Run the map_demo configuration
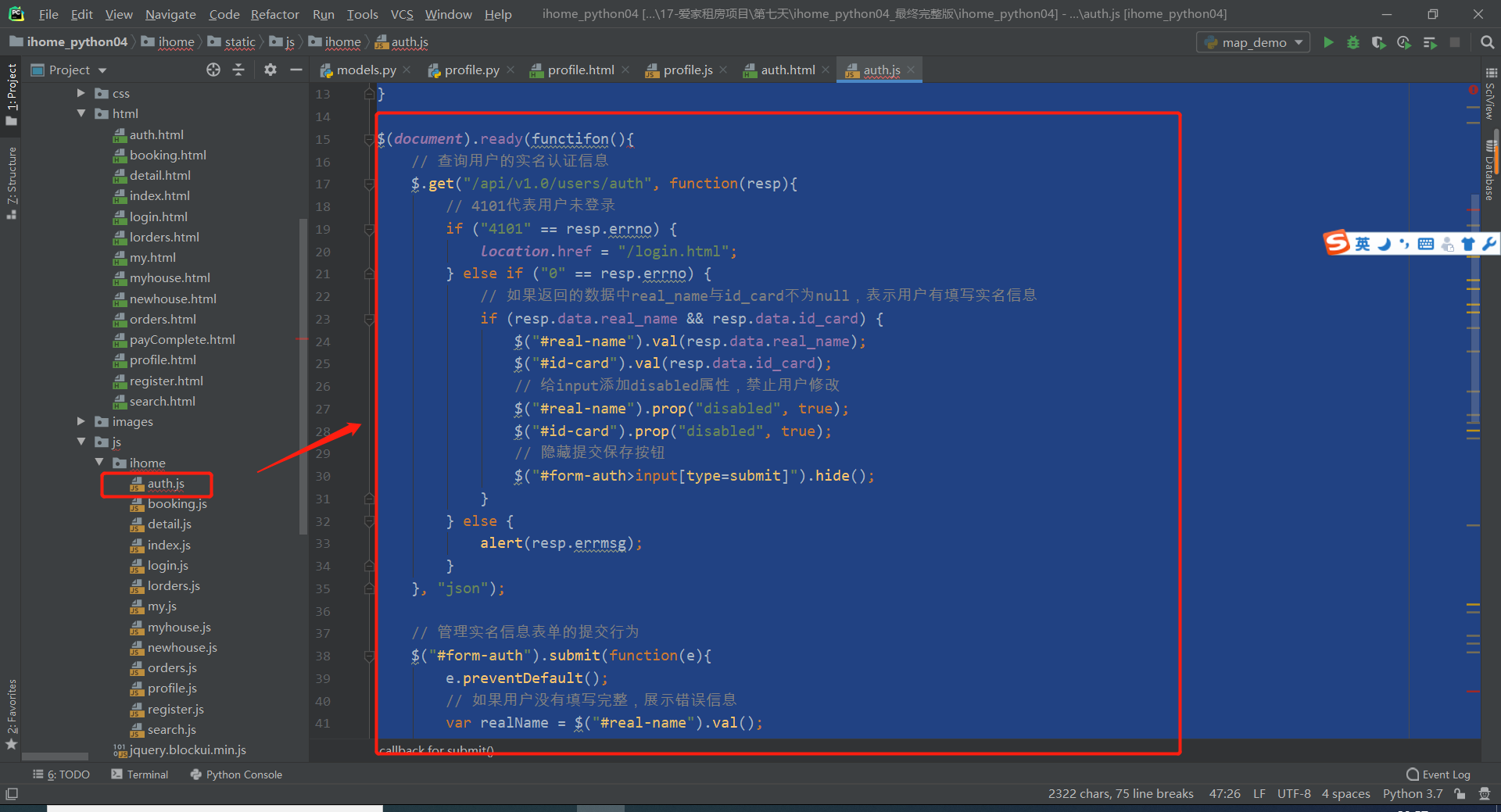The image size is (1501, 812). click(x=1328, y=42)
